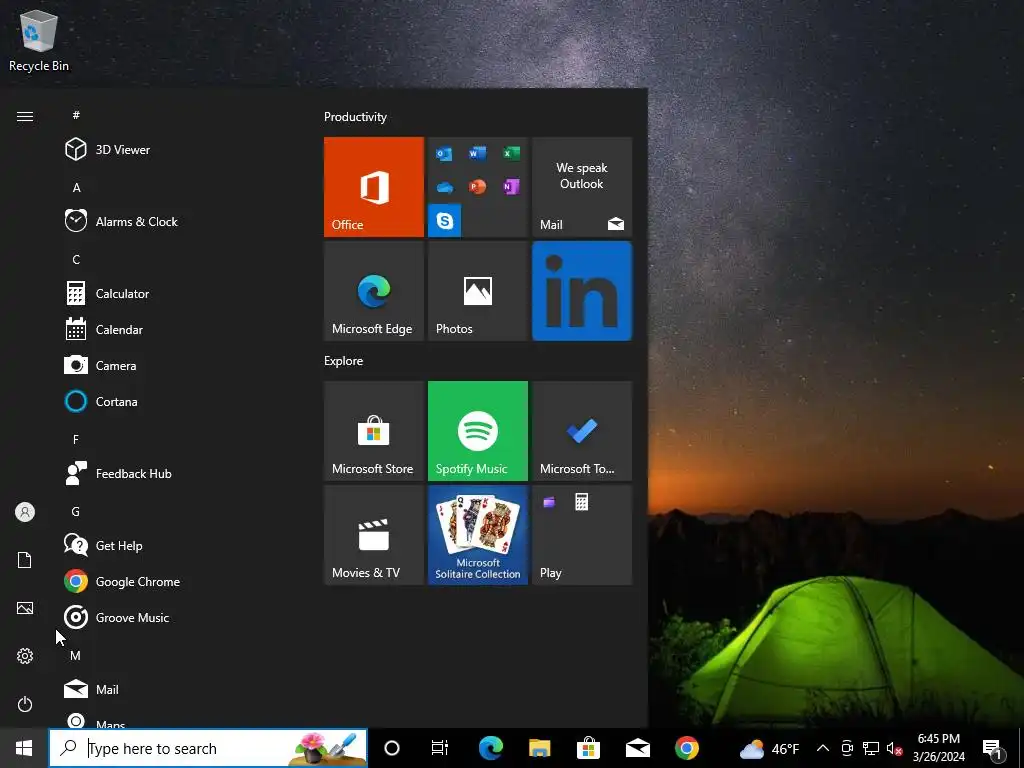Open network status tray icon
1024x768 pixels.
coord(871,748)
